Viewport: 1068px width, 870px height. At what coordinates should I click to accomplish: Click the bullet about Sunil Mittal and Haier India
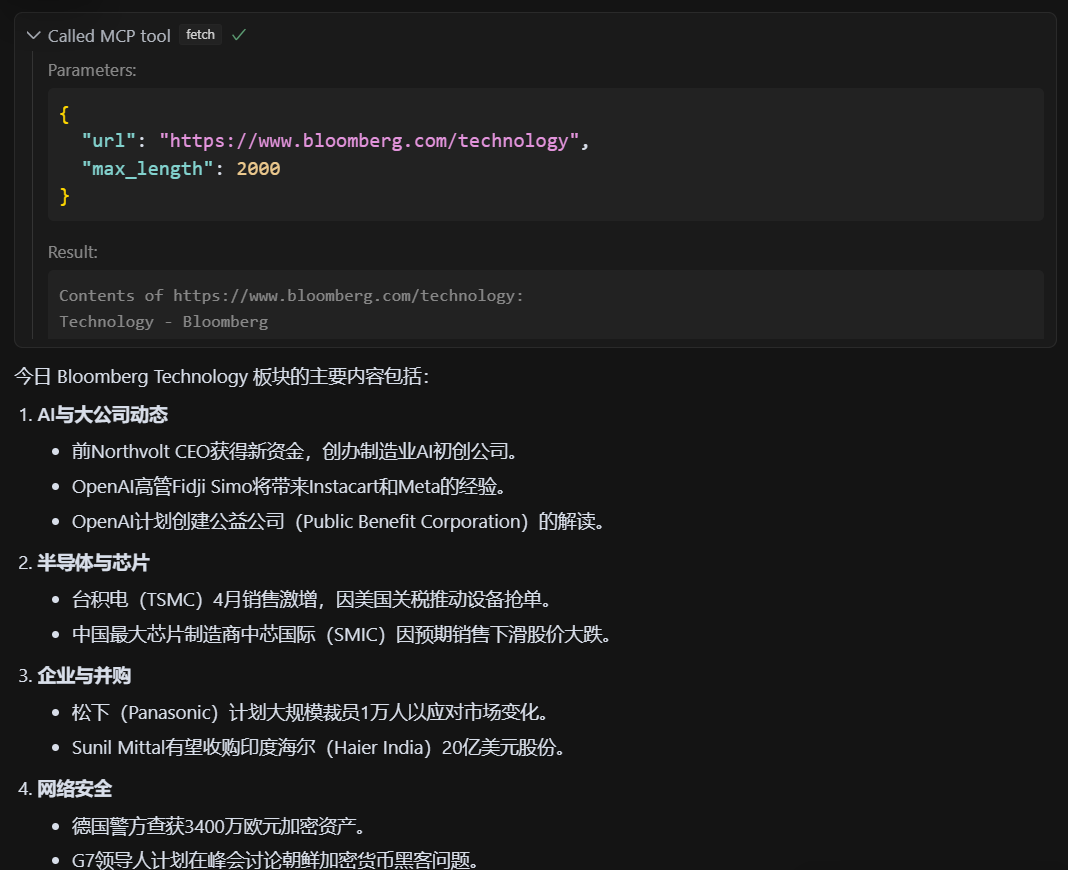[318, 748]
